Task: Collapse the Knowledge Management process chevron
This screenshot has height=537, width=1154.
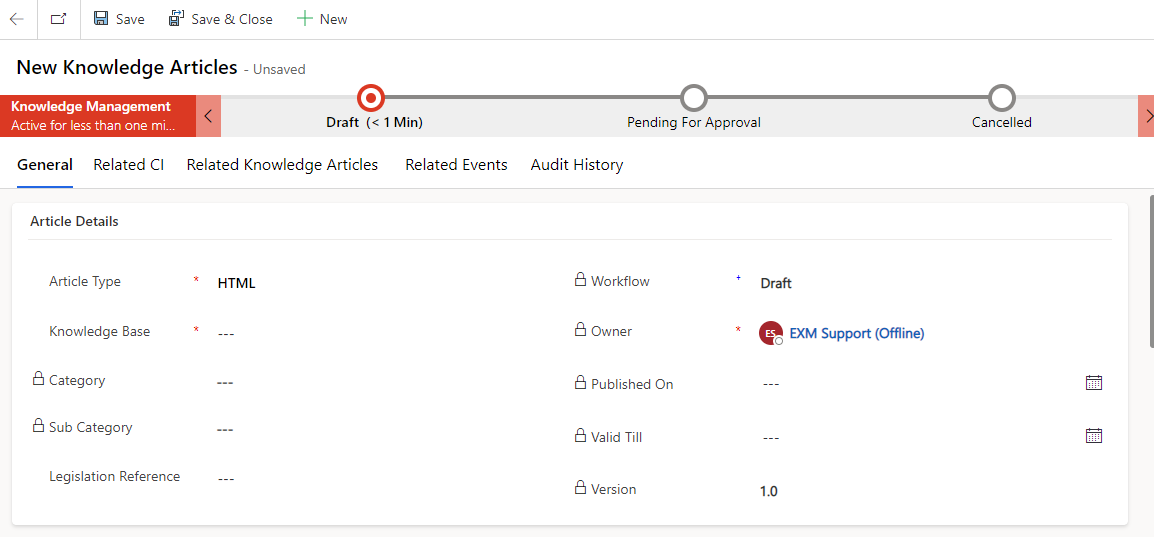Action: (208, 116)
